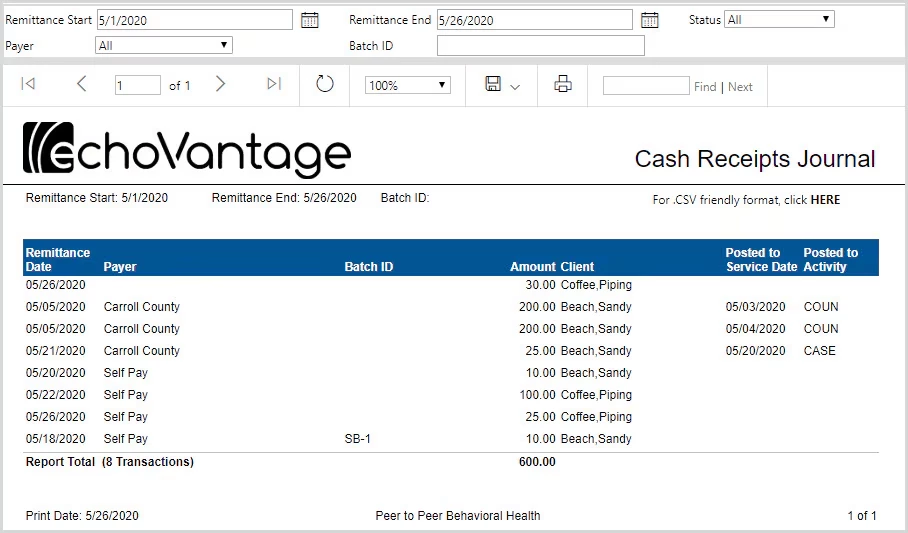The height and width of the screenshot is (533, 908).
Task: Click the 30.00 amount cell
Action: point(540,284)
